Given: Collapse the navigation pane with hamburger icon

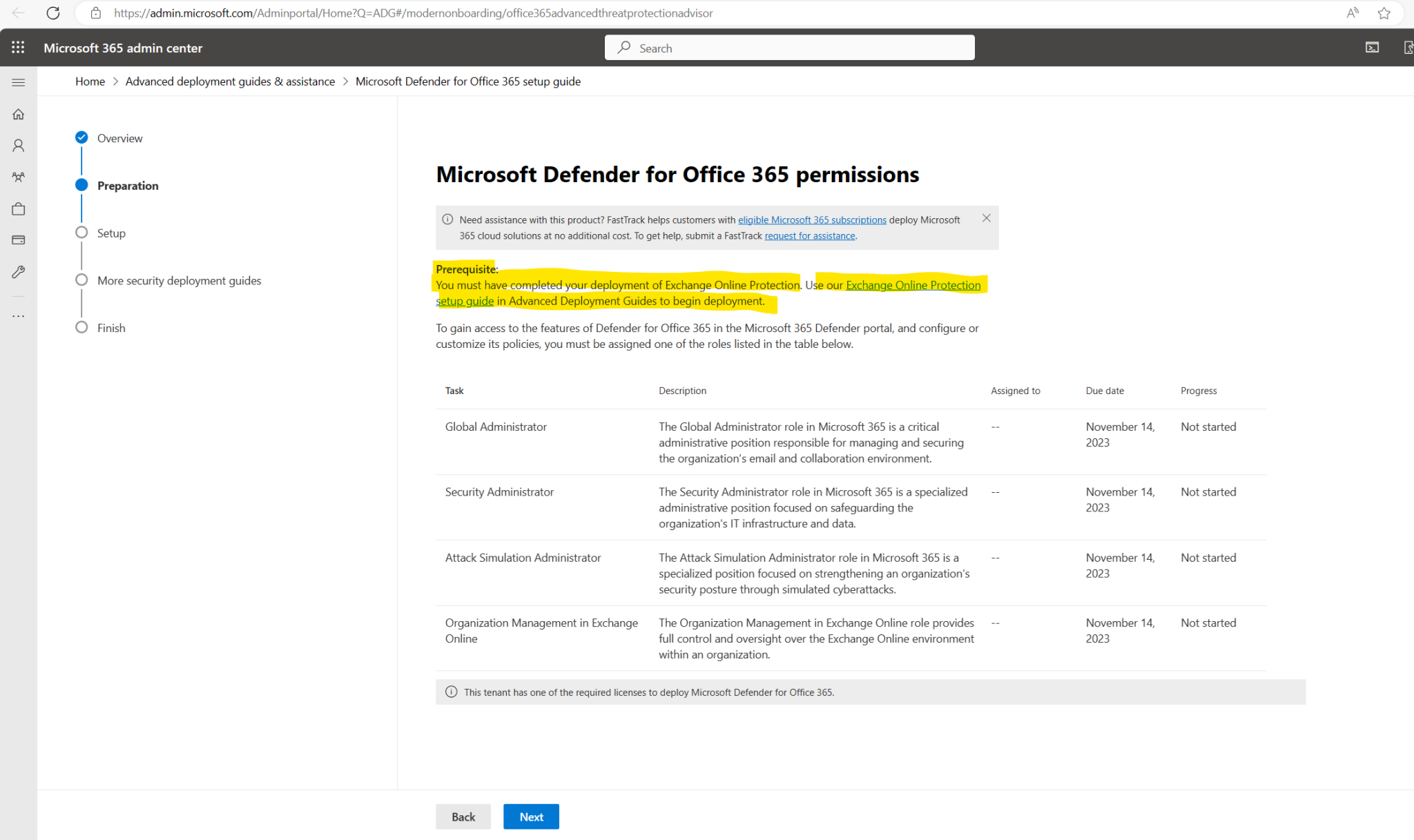Looking at the screenshot, I should pos(18,81).
